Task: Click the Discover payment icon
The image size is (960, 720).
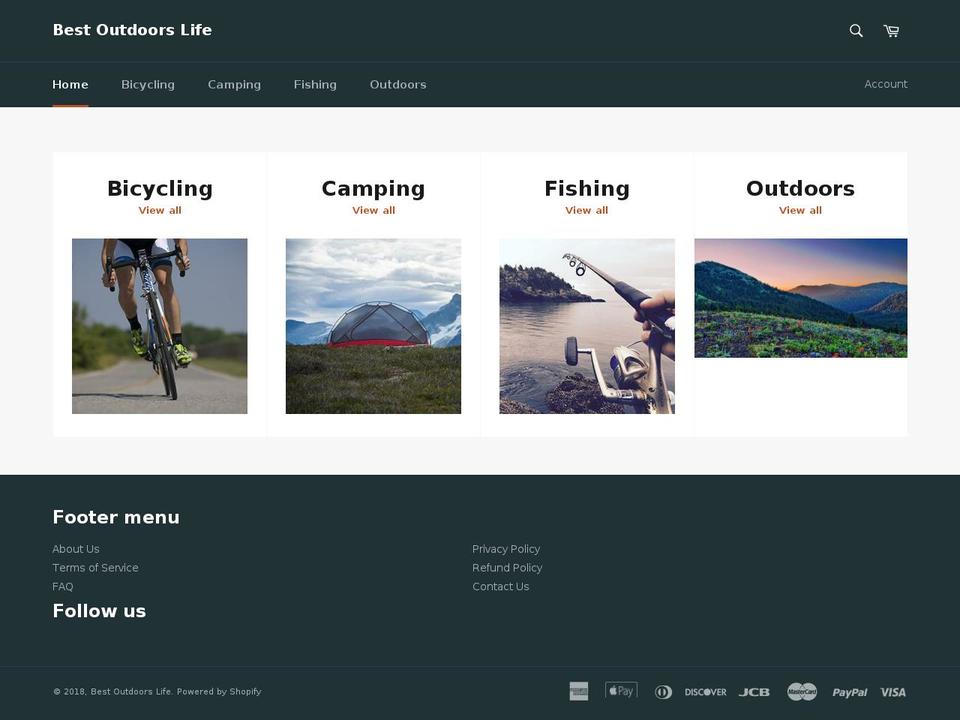Action: click(x=705, y=692)
